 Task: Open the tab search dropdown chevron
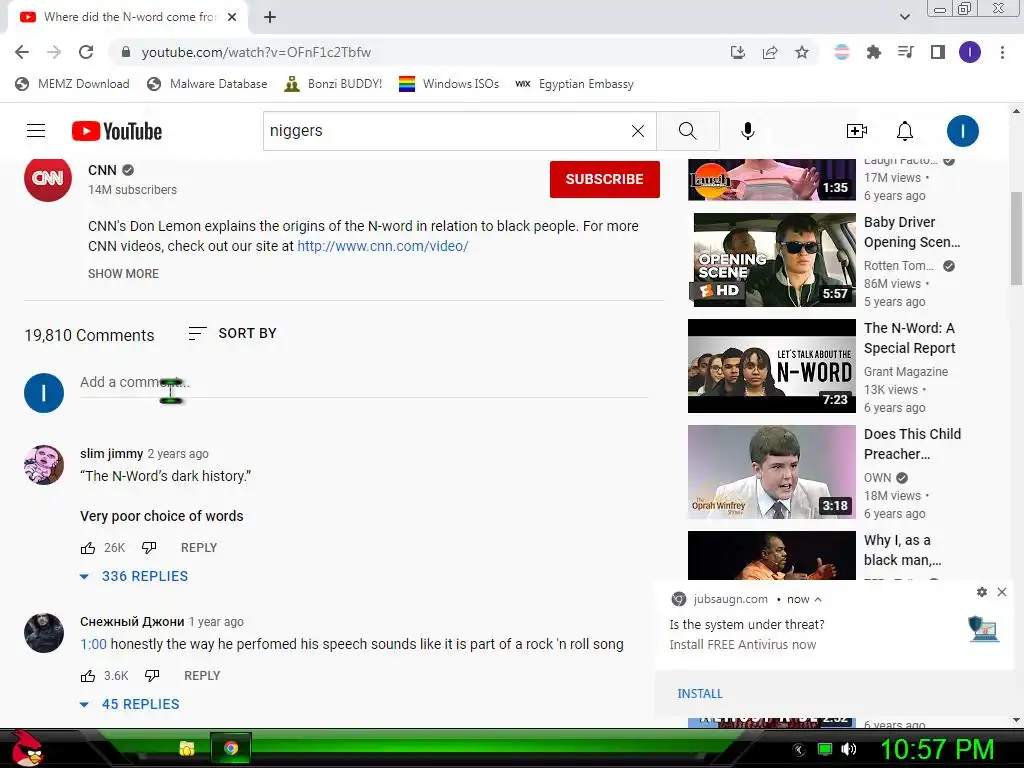coord(904,17)
